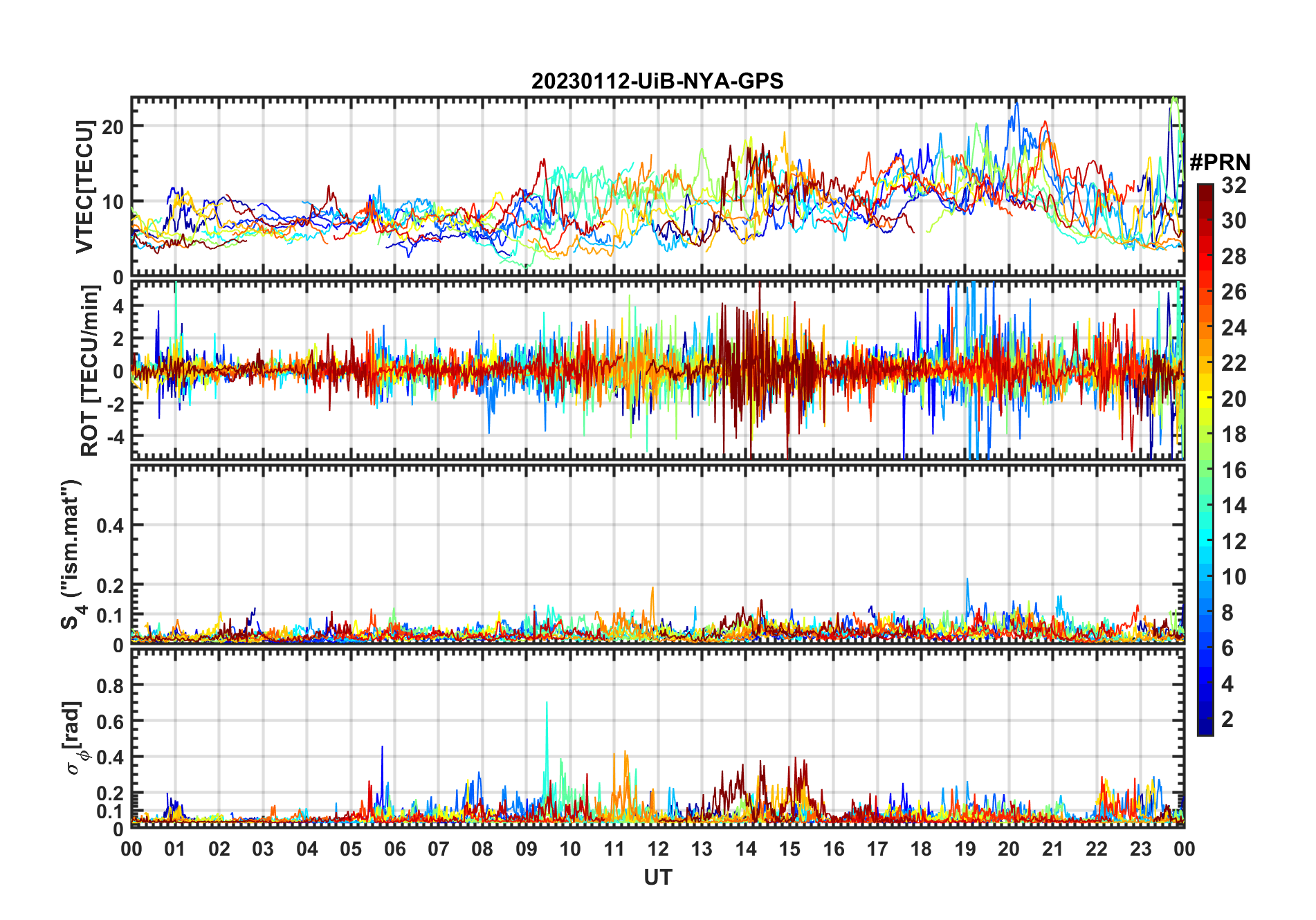Image resolution: width=1316 pixels, height=920 pixels.
Task: Click the ROT line plot panel
Action: point(658,370)
